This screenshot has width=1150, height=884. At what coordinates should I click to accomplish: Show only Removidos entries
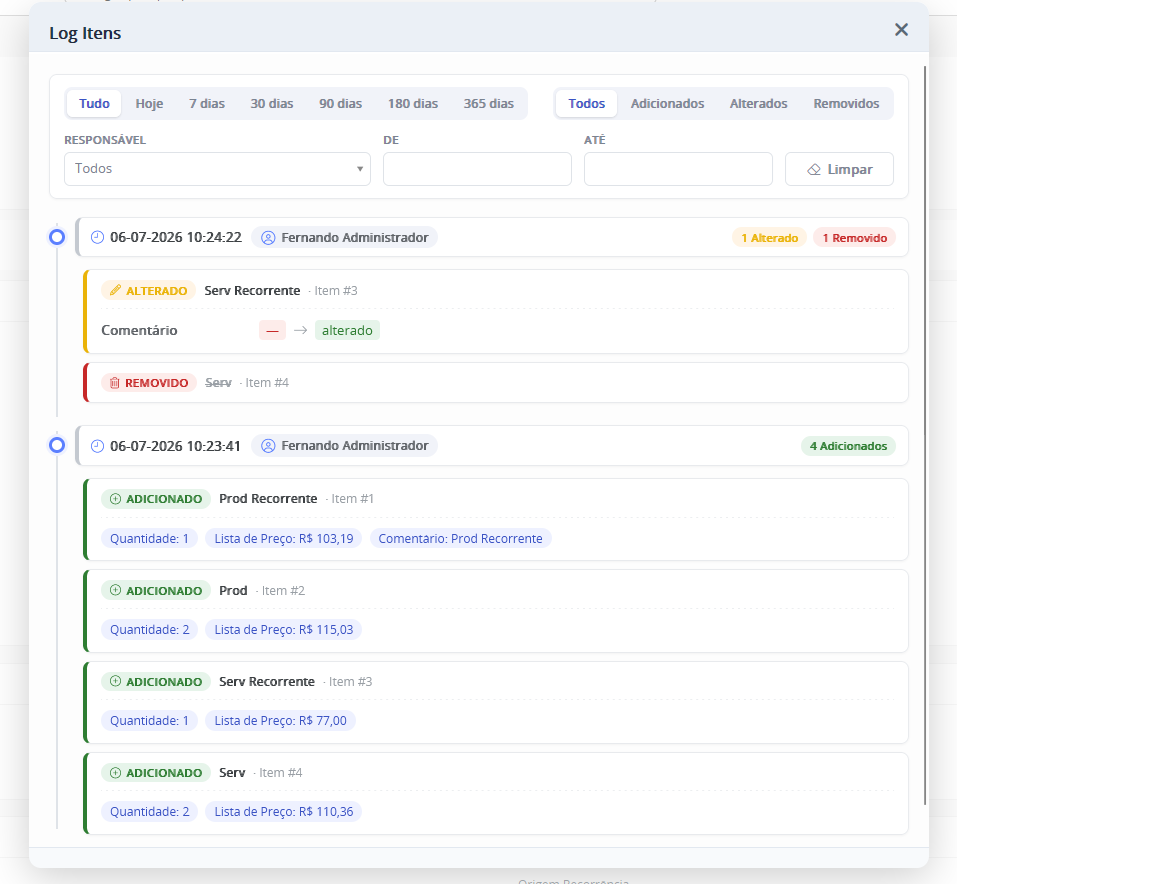(x=846, y=103)
